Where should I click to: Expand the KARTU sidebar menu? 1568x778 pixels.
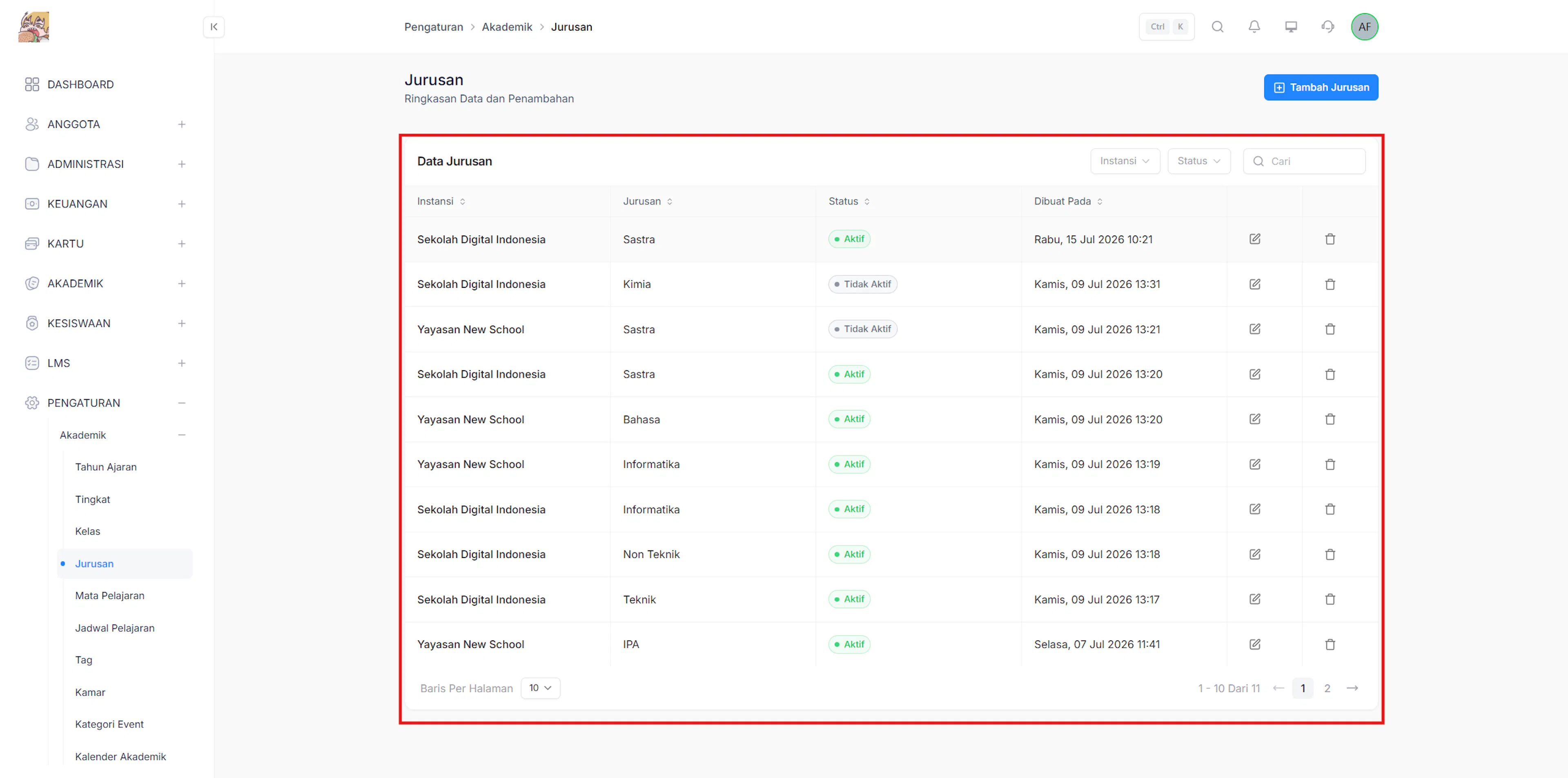point(181,244)
